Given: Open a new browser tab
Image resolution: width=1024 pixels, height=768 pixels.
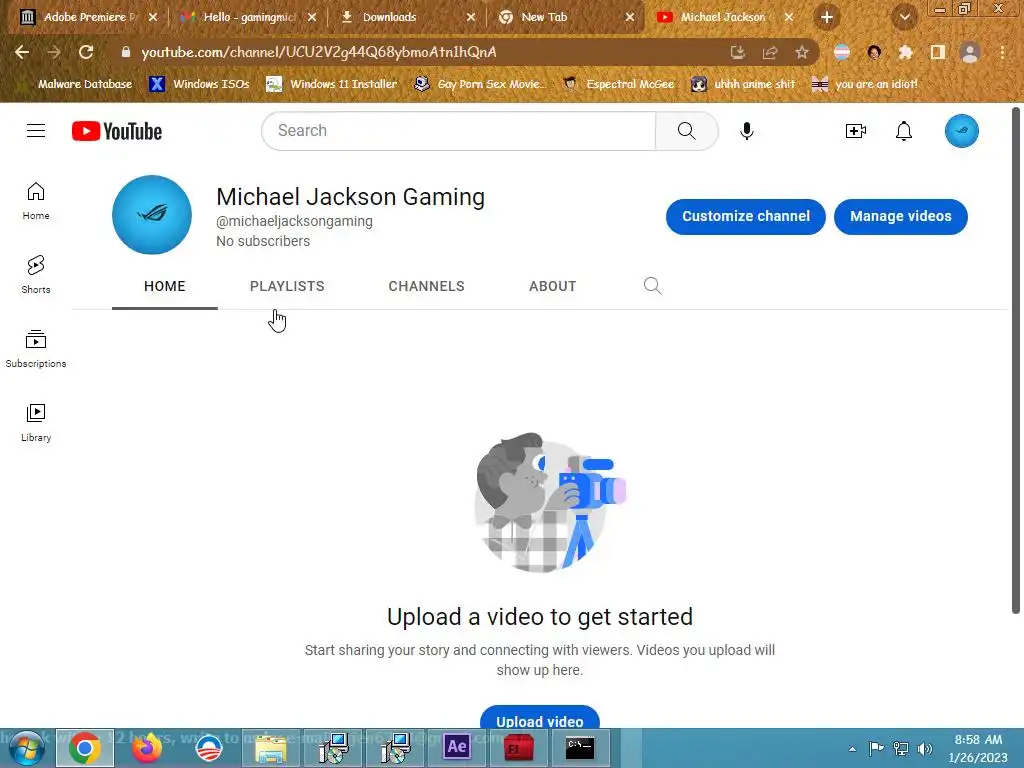Looking at the screenshot, I should click(x=827, y=17).
